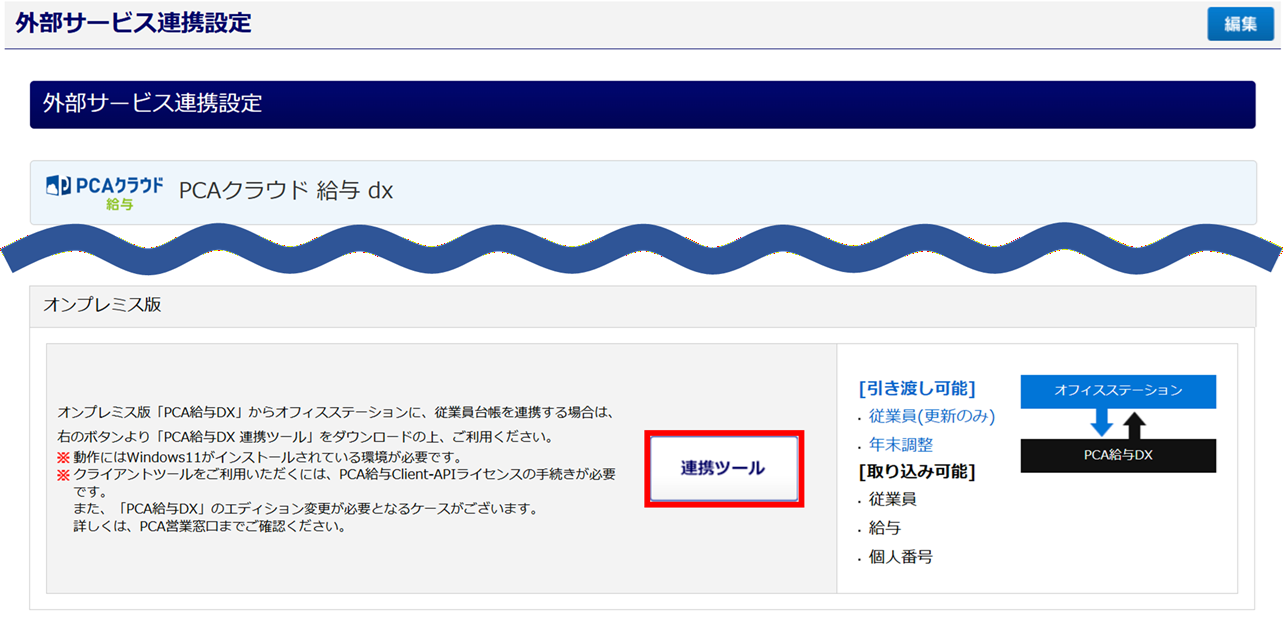This screenshot has width=1283, height=617.
Task: Click the PCAクラウド 給与 dx title
Action: pos(286,190)
